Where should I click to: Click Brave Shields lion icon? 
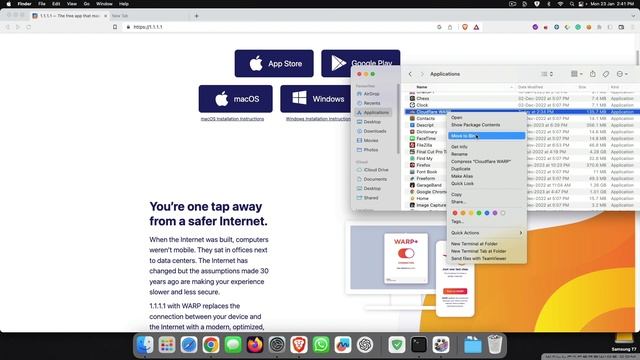pyautogui.click(x=464, y=27)
